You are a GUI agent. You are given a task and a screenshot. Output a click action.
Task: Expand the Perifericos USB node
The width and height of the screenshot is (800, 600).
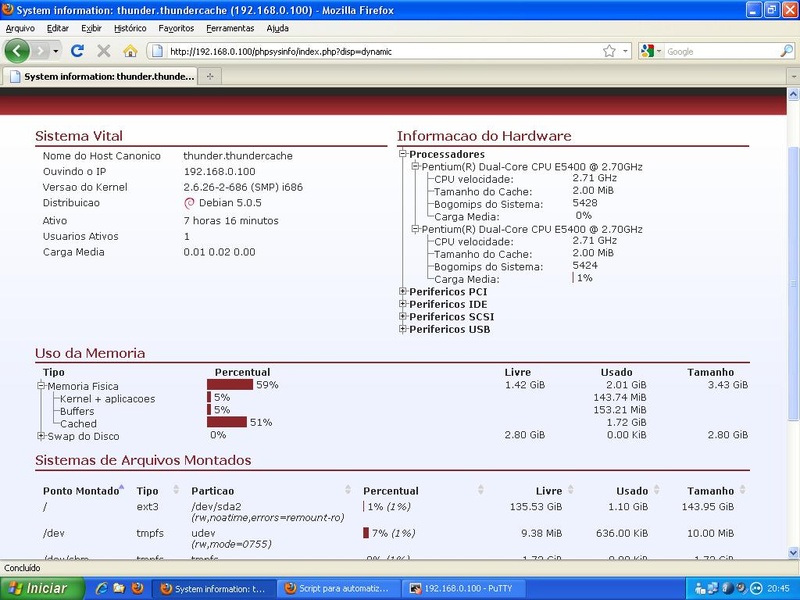click(x=403, y=329)
